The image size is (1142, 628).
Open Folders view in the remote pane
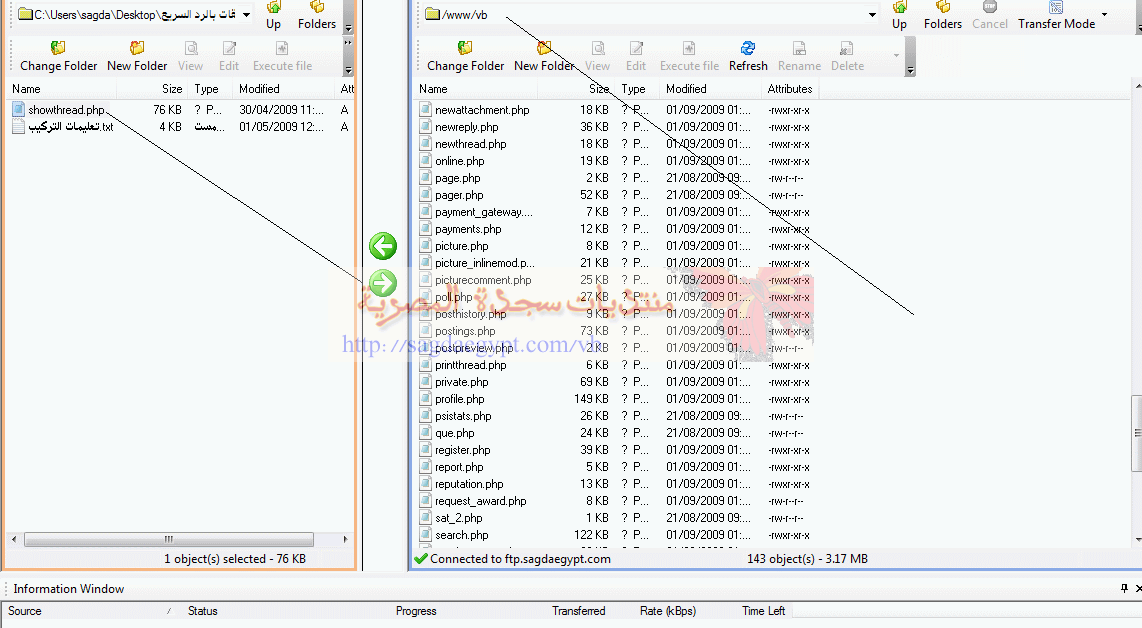coord(942,15)
